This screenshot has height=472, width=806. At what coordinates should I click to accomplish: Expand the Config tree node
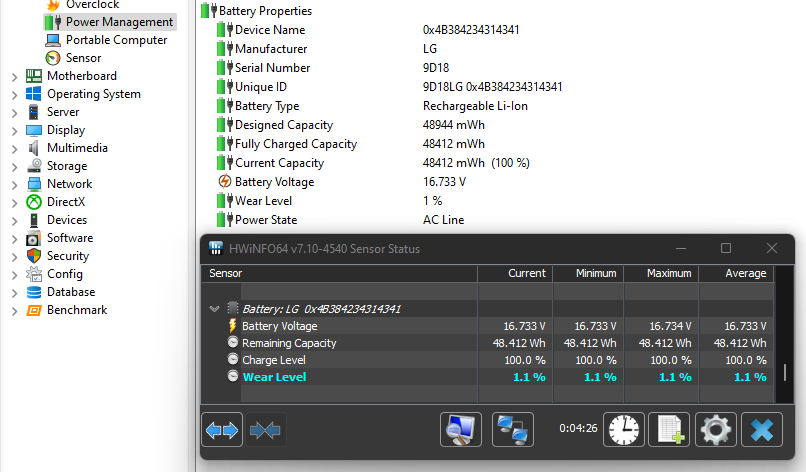[14, 275]
